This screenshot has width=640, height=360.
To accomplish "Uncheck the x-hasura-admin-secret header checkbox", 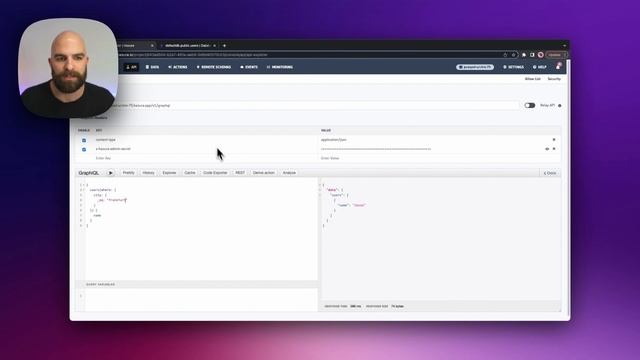I will (84, 149).
